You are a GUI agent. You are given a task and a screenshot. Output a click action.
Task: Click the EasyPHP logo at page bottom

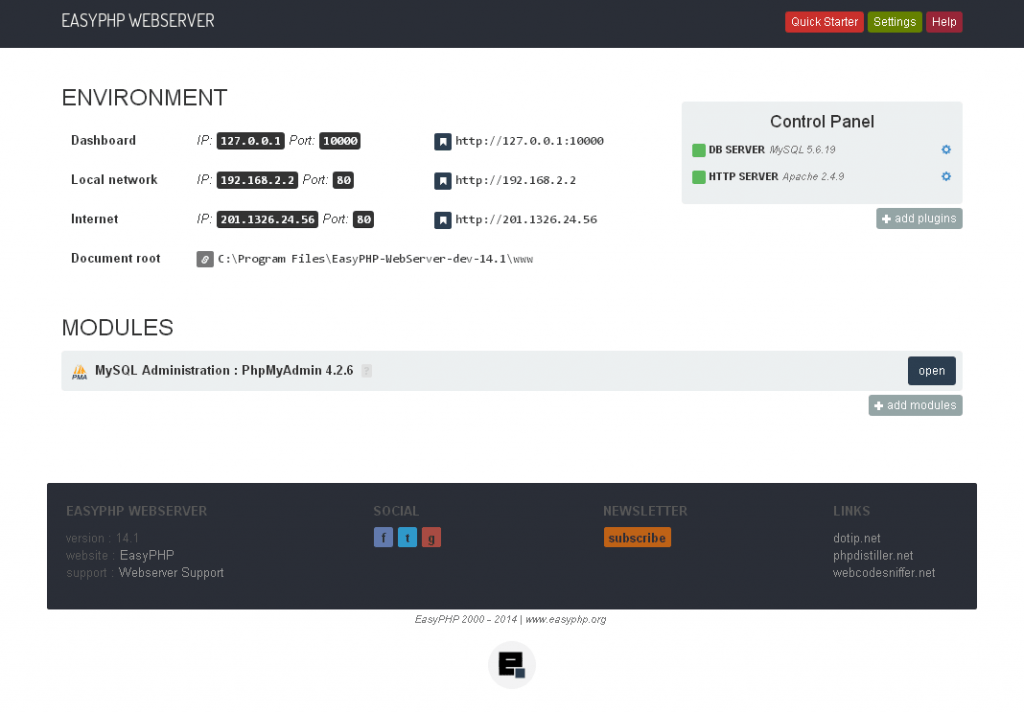tap(512, 665)
